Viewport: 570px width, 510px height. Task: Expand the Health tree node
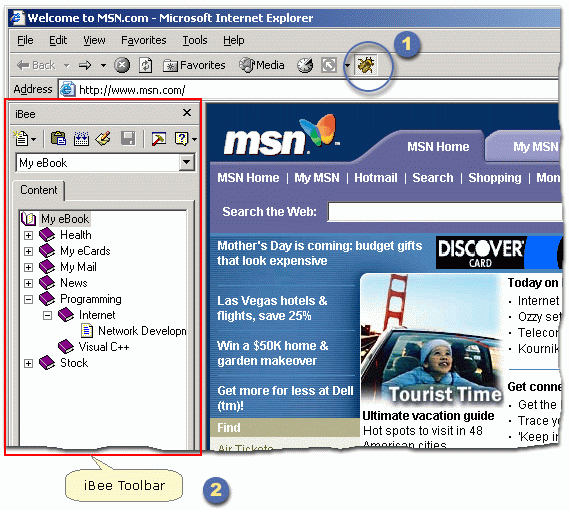[28, 235]
